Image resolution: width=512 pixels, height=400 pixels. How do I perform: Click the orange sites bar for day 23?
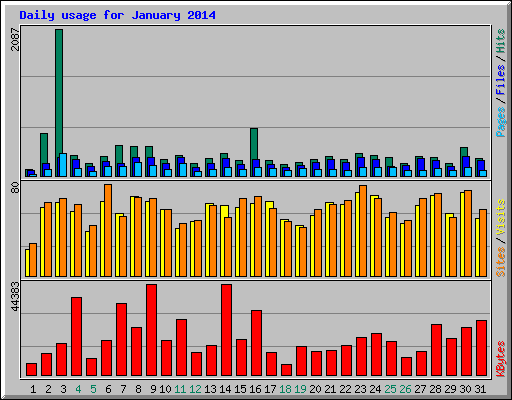363,231
